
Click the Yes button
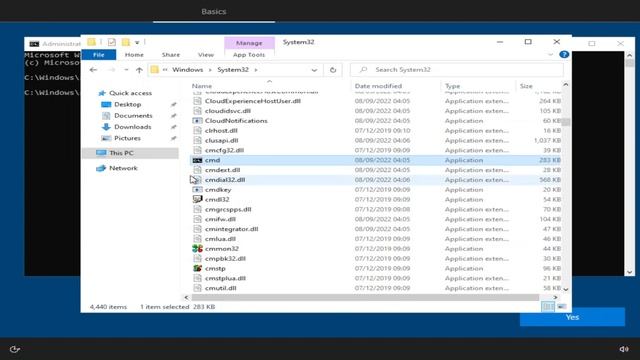pyautogui.click(x=572, y=317)
